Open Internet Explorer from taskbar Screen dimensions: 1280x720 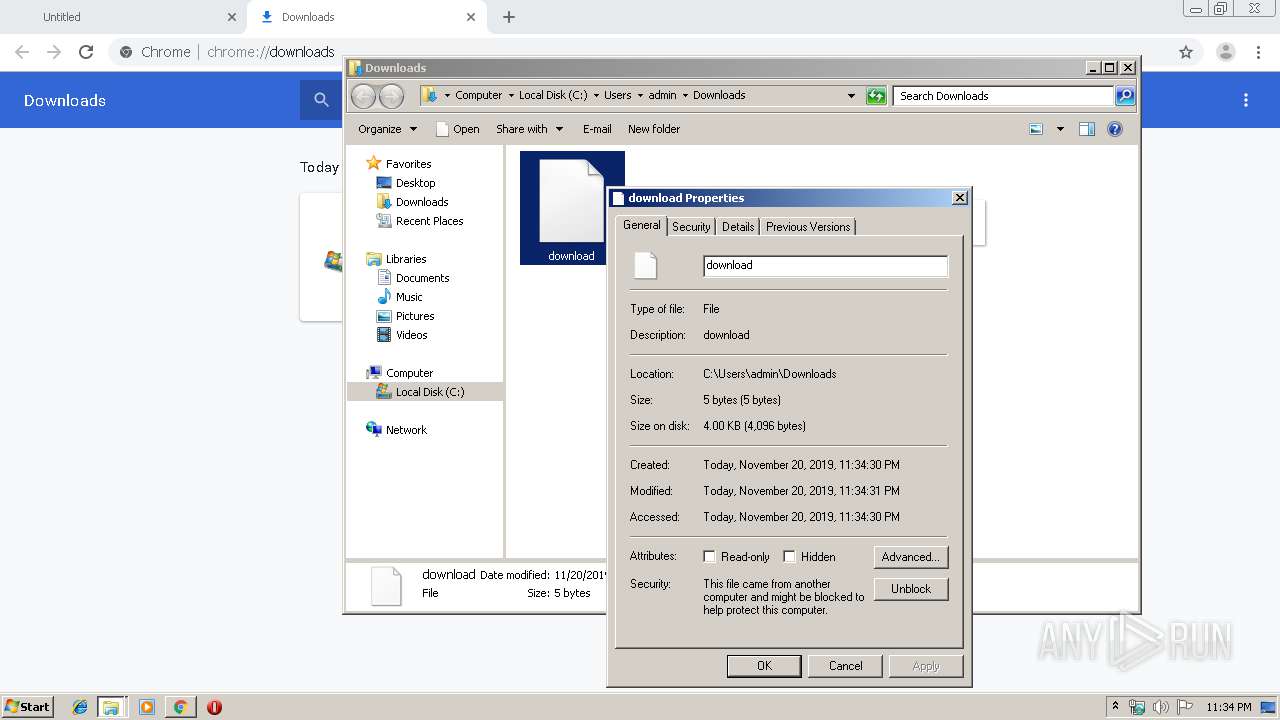tap(80, 707)
